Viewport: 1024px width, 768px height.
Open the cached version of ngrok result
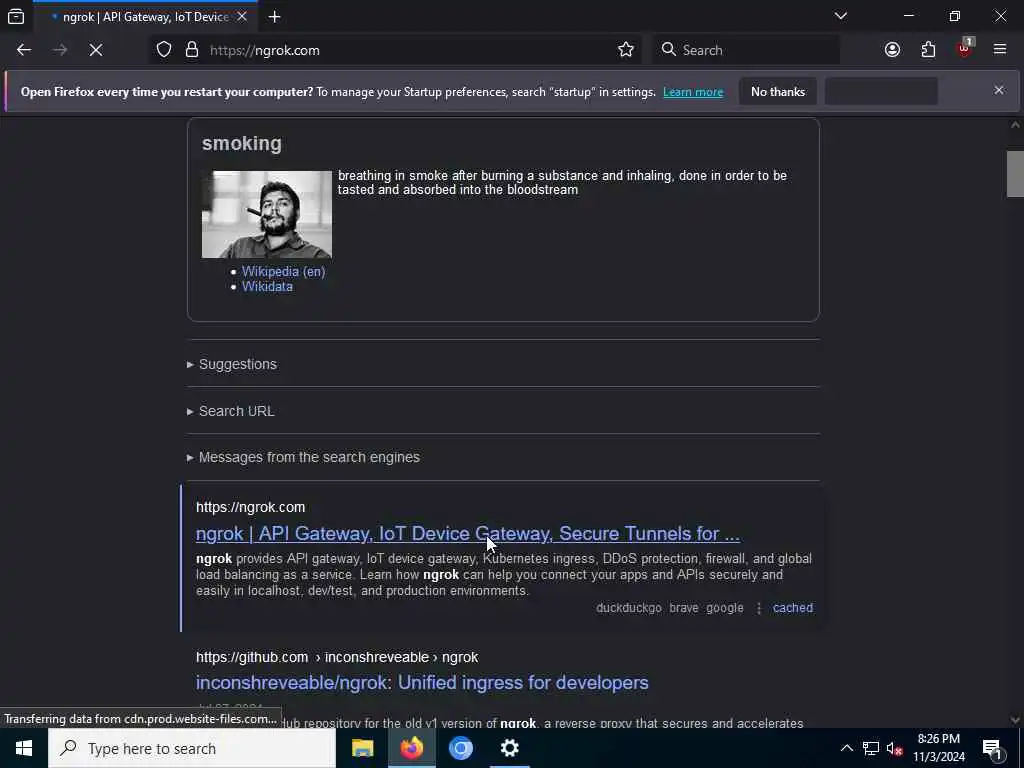click(793, 608)
